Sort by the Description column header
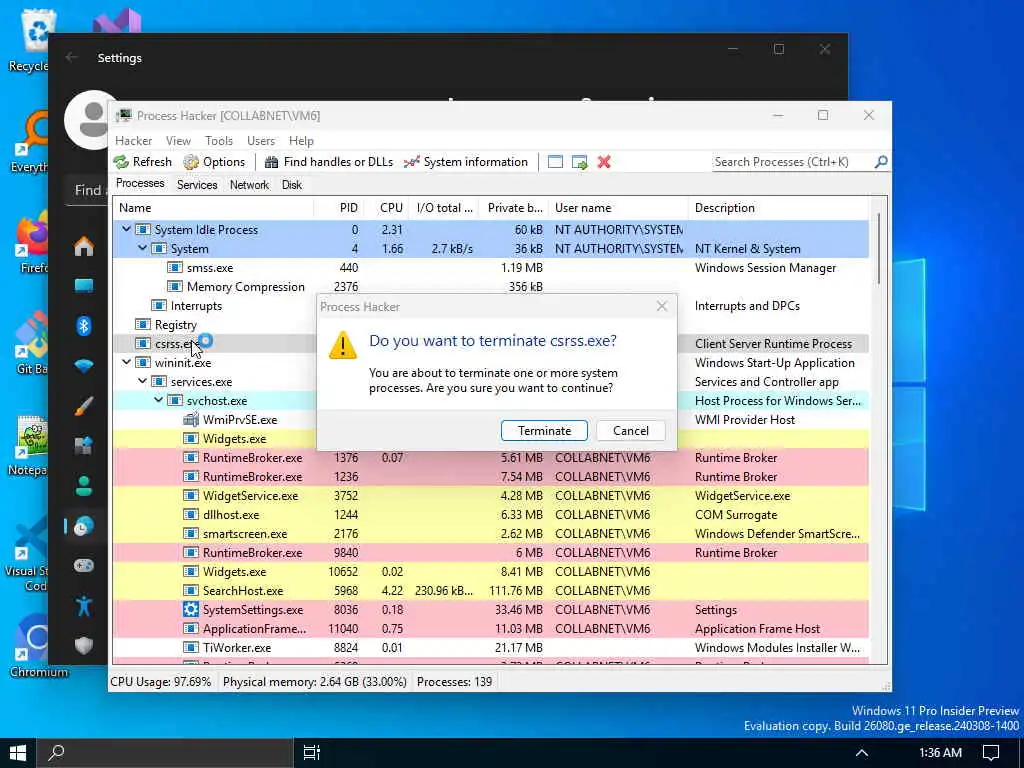Image resolution: width=1024 pixels, height=768 pixels. point(778,208)
